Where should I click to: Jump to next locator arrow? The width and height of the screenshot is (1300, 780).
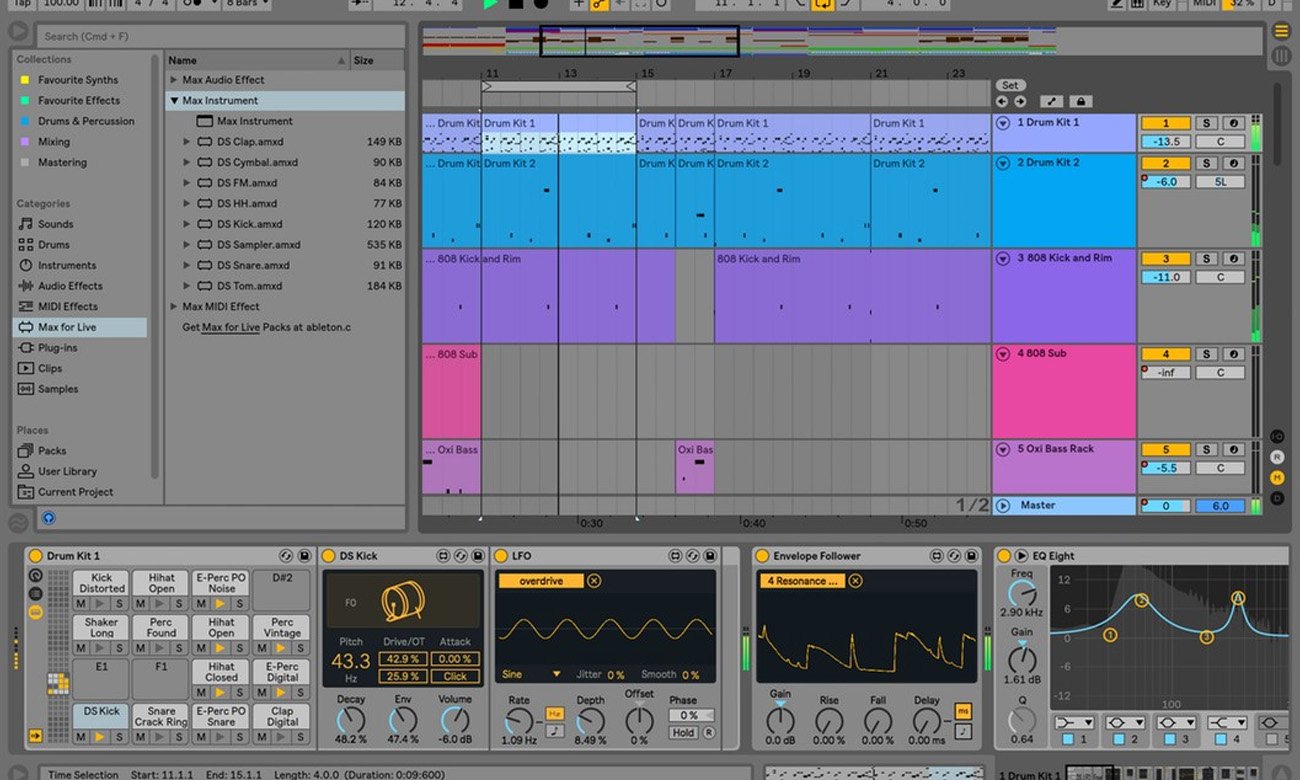tap(1020, 101)
